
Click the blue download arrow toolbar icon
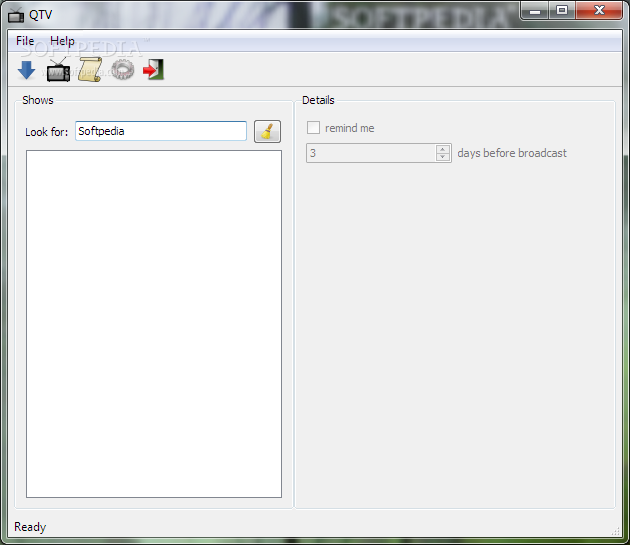[27, 70]
